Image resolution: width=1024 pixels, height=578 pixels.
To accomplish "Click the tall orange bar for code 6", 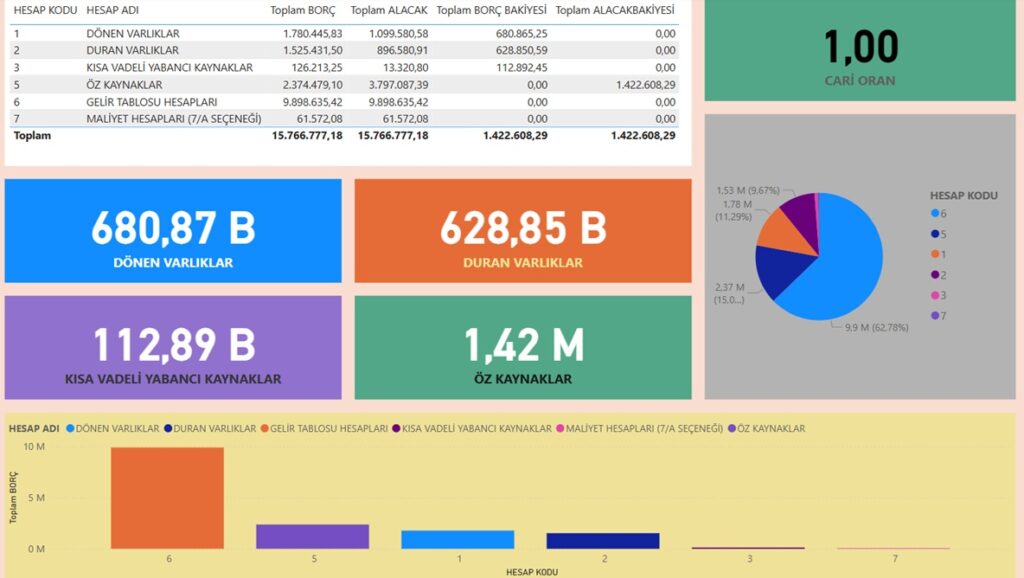I will tap(167, 498).
